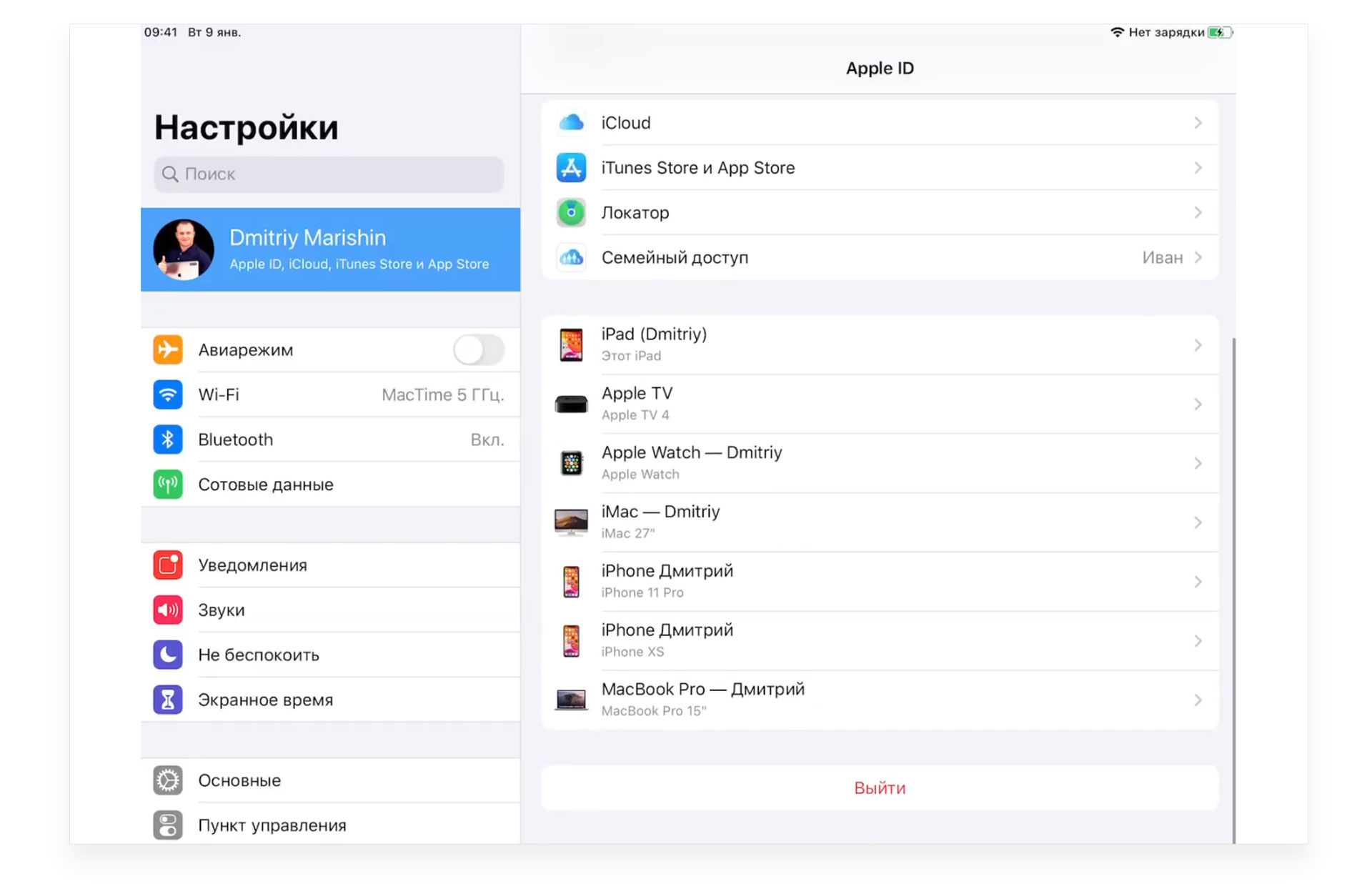The image size is (1372, 884).
Task: Open Сотовые данные settings
Action: (330, 485)
